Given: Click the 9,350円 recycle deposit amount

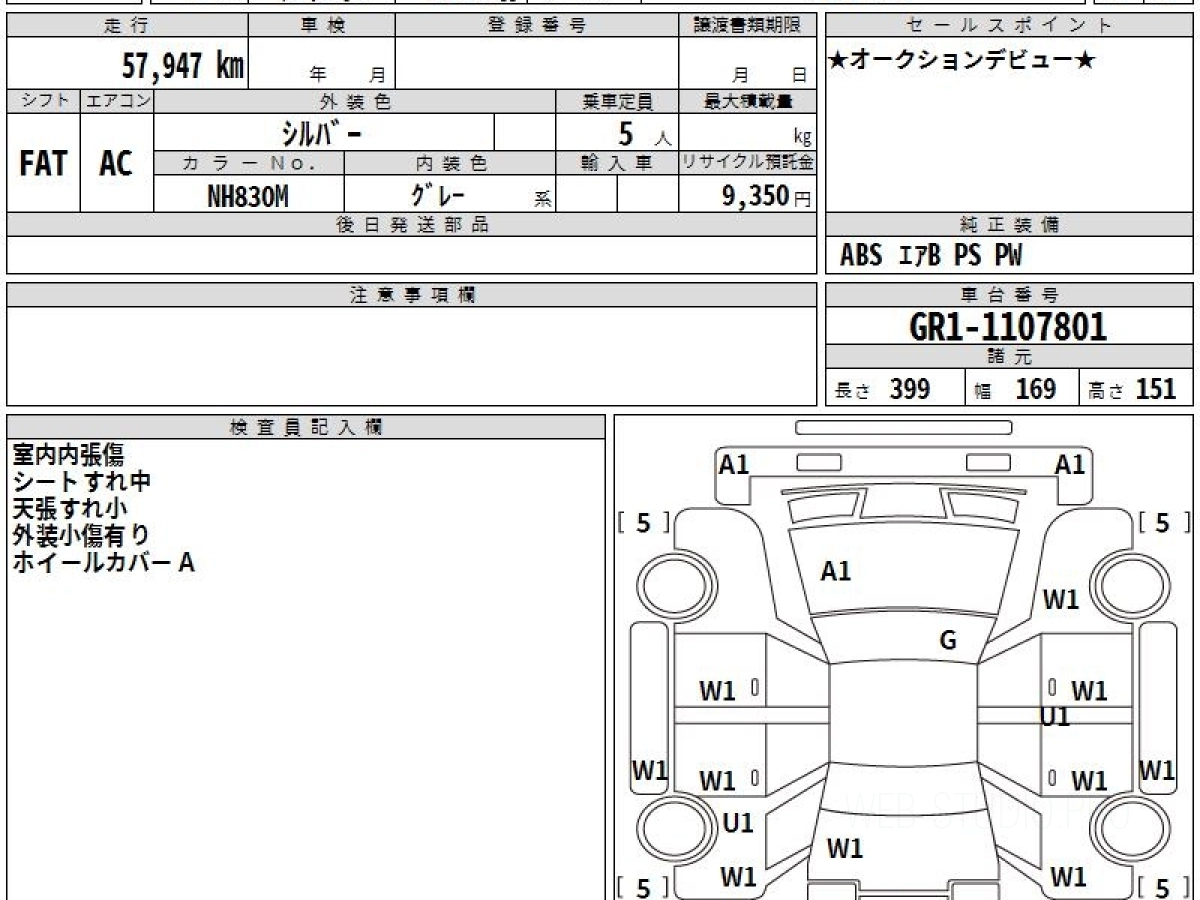Looking at the screenshot, I should click(766, 196).
